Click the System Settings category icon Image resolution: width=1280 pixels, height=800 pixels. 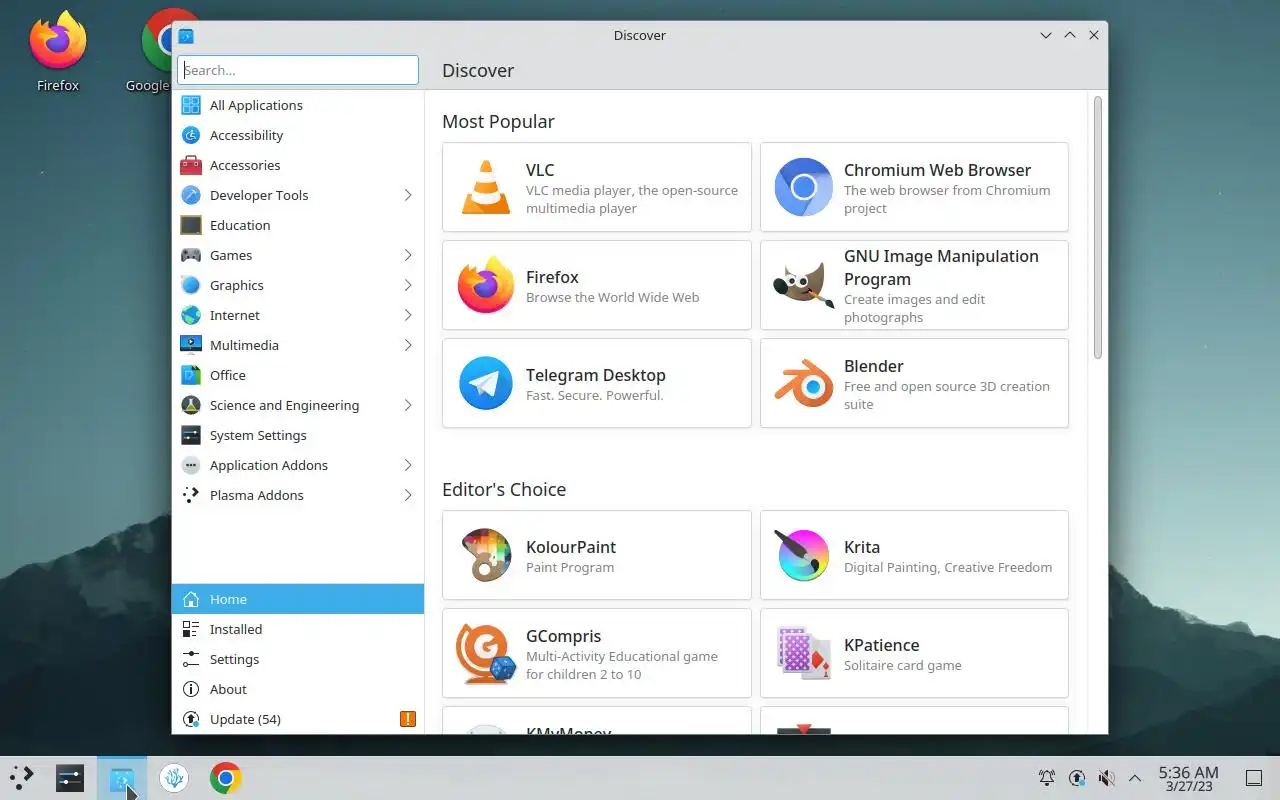tap(191, 435)
